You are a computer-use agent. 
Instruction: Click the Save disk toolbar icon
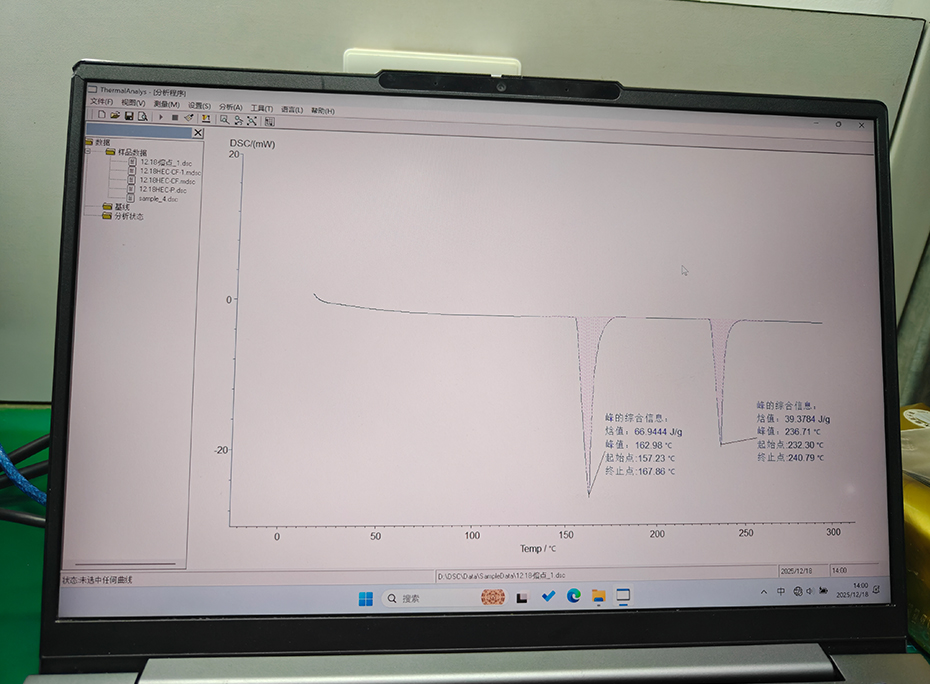click(x=128, y=117)
